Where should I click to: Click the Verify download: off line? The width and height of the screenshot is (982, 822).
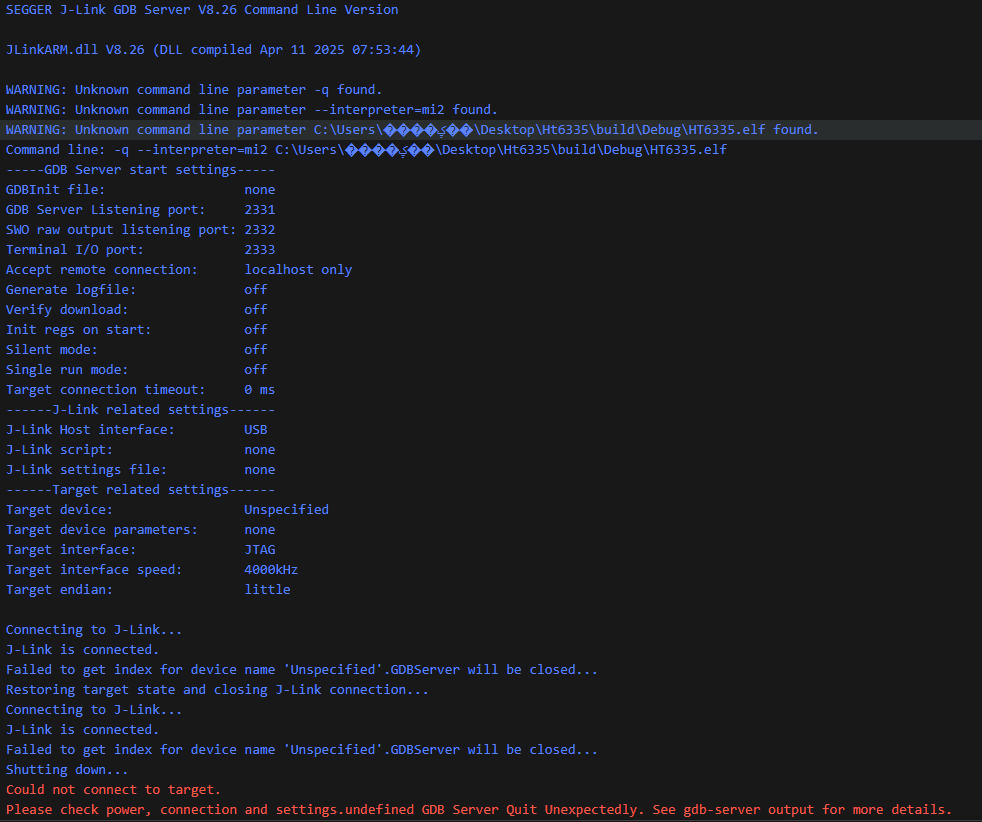point(137,310)
